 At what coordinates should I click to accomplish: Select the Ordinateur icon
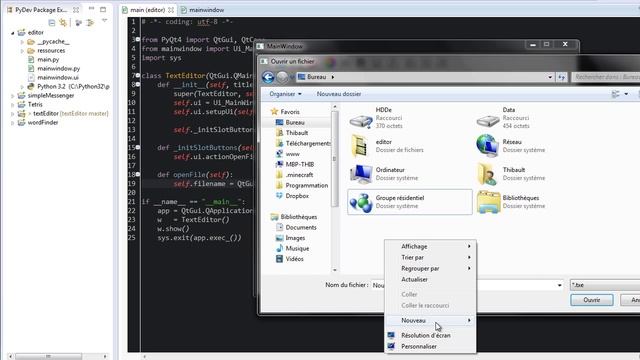[x=361, y=174]
